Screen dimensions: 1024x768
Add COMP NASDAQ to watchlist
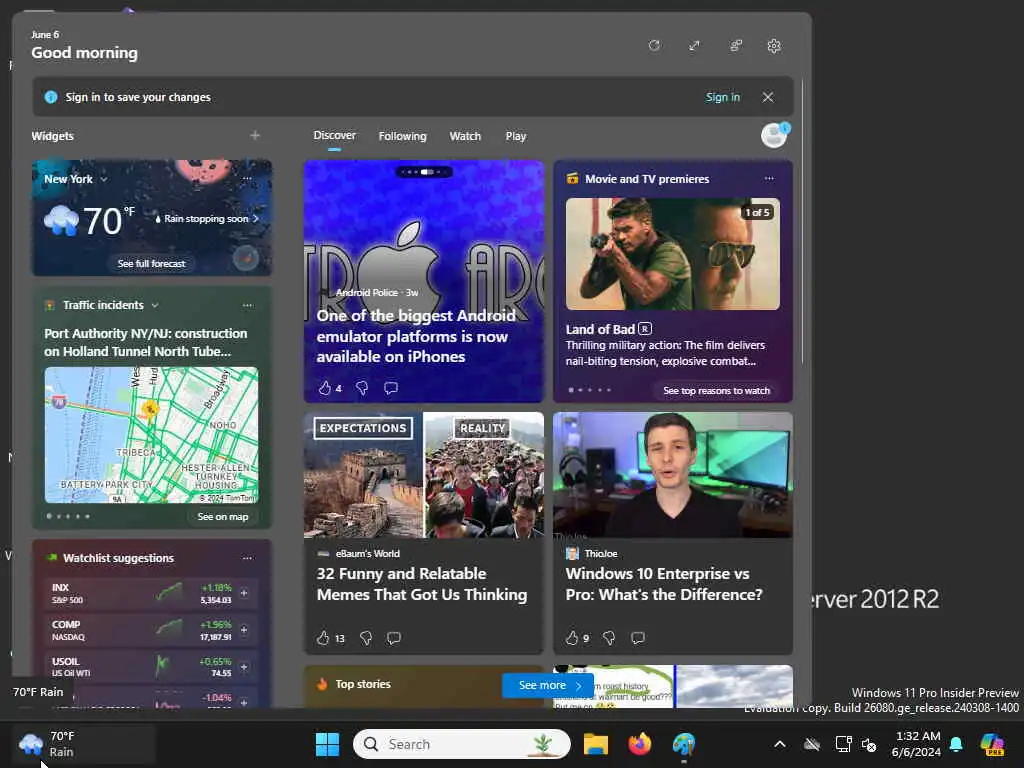tap(244, 630)
